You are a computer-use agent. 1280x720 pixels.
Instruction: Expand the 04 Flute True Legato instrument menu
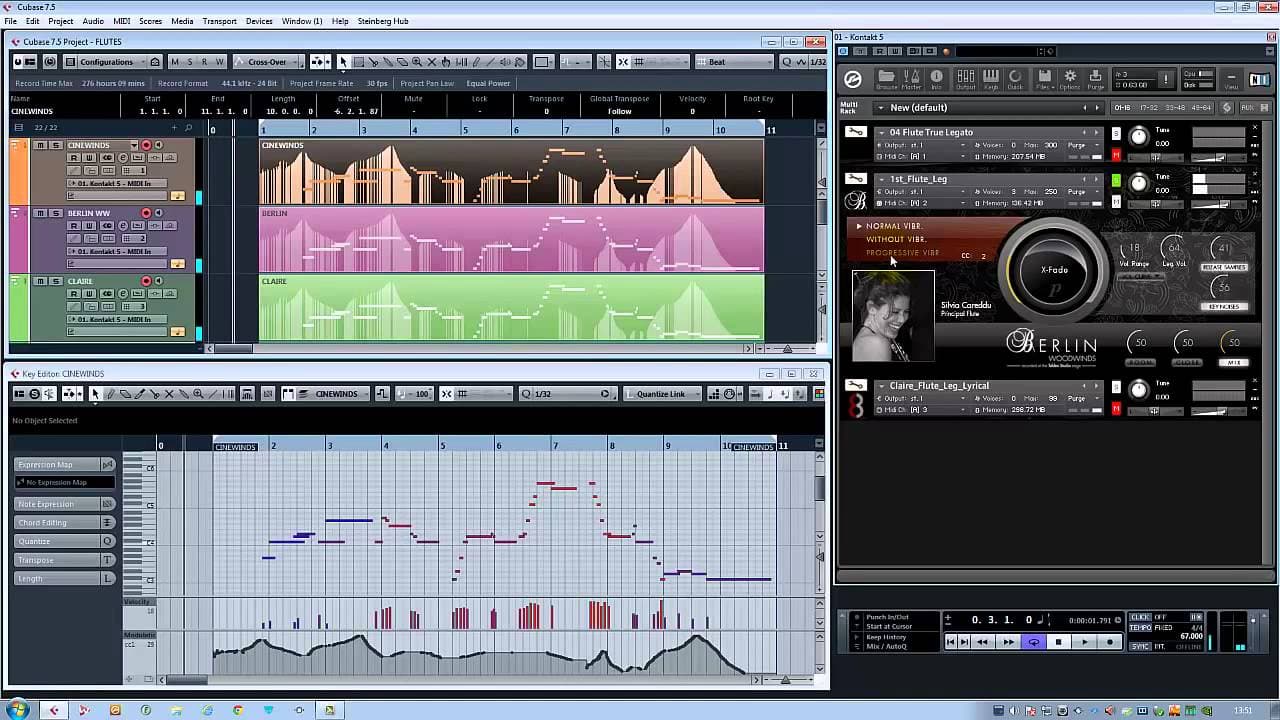click(x=881, y=132)
